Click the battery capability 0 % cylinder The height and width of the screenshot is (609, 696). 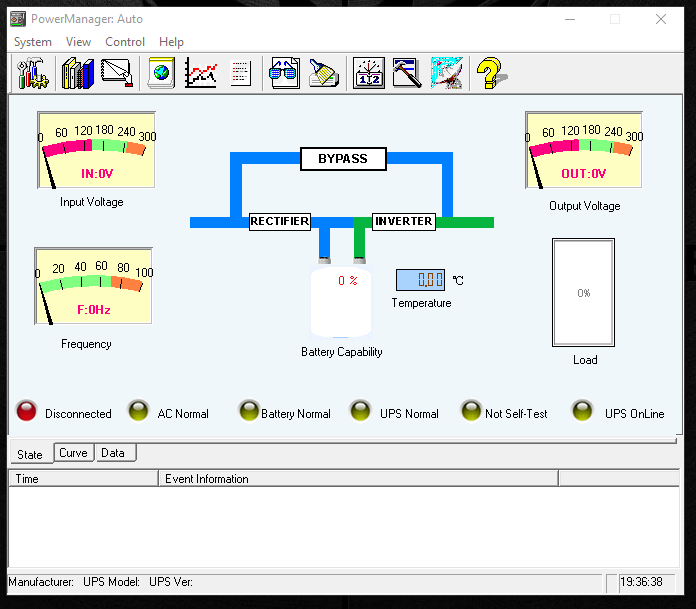pyautogui.click(x=341, y=302)
